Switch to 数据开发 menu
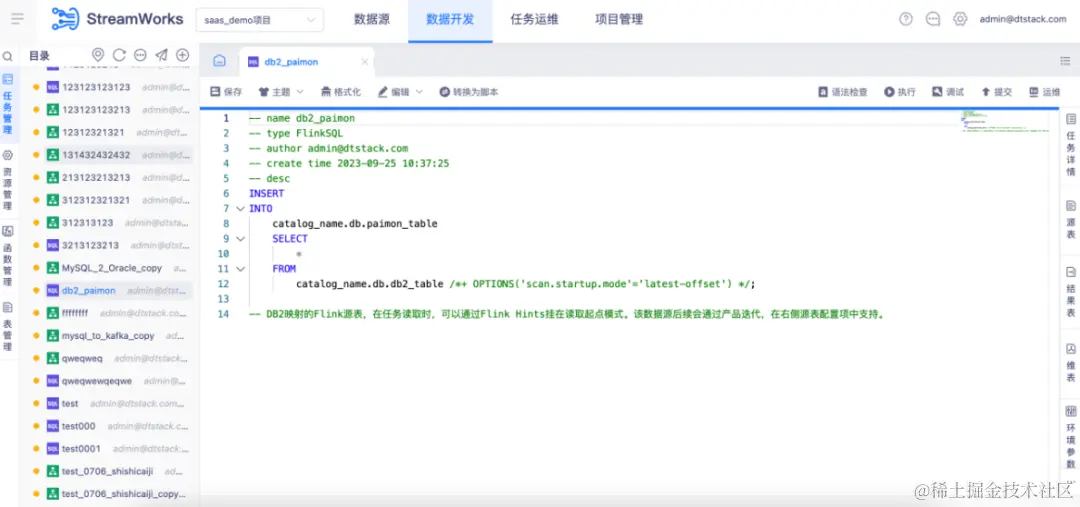Screen dimensions: 1080x507 pyautogui.click(x=450, y=19)
